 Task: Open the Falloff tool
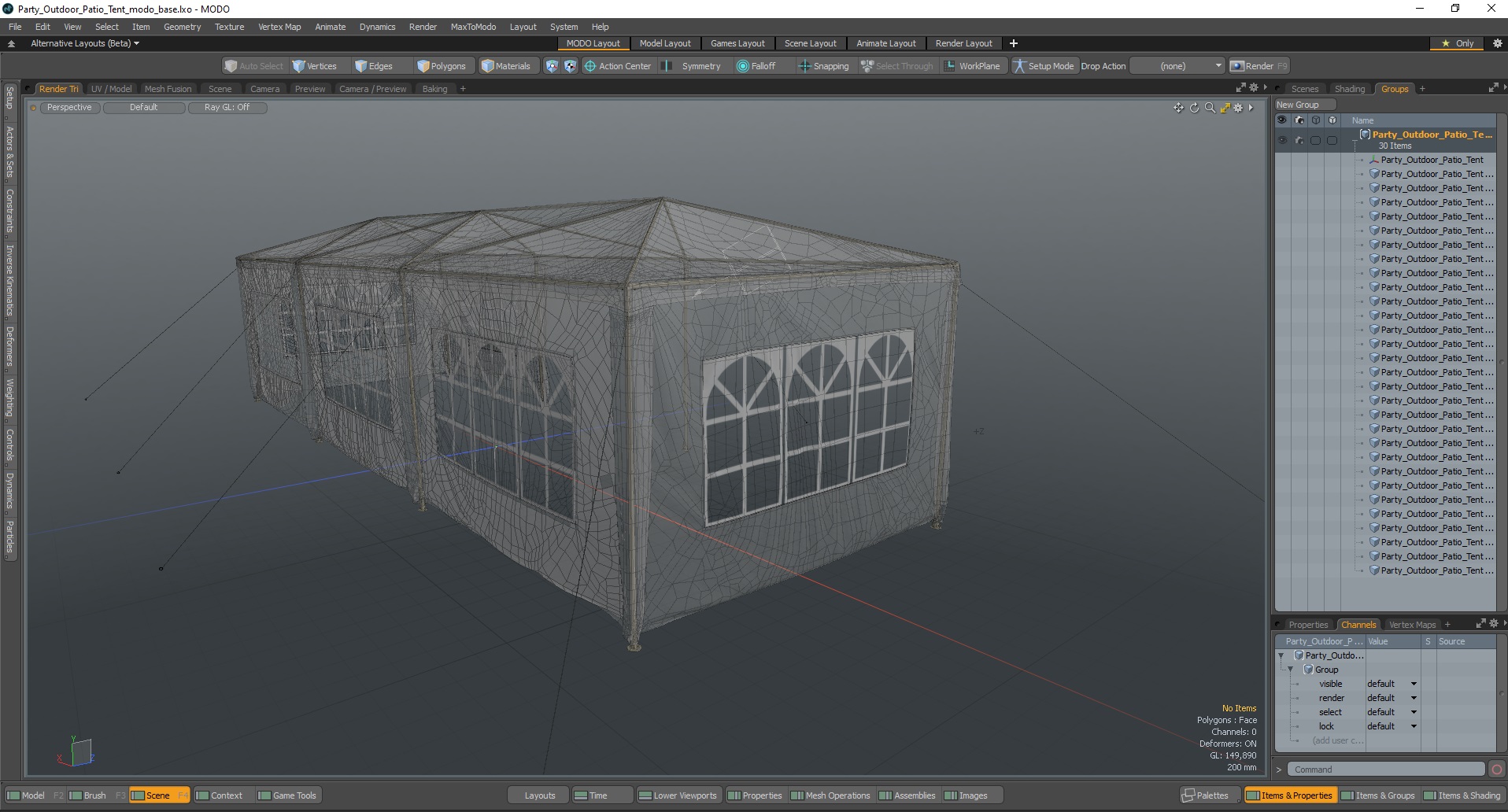click(756, 66)
